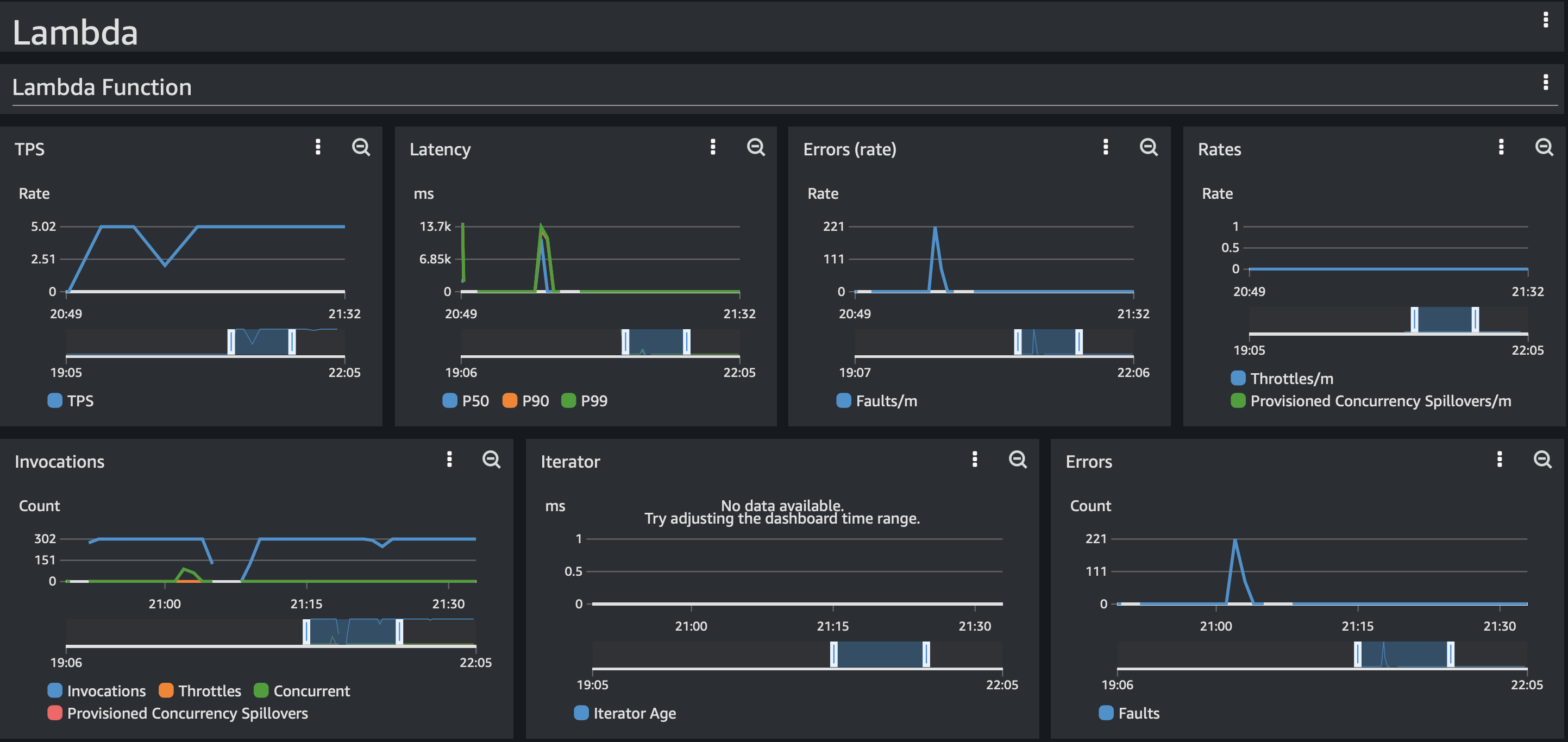Click the Errors count range selector left handle

[1357, 654]
